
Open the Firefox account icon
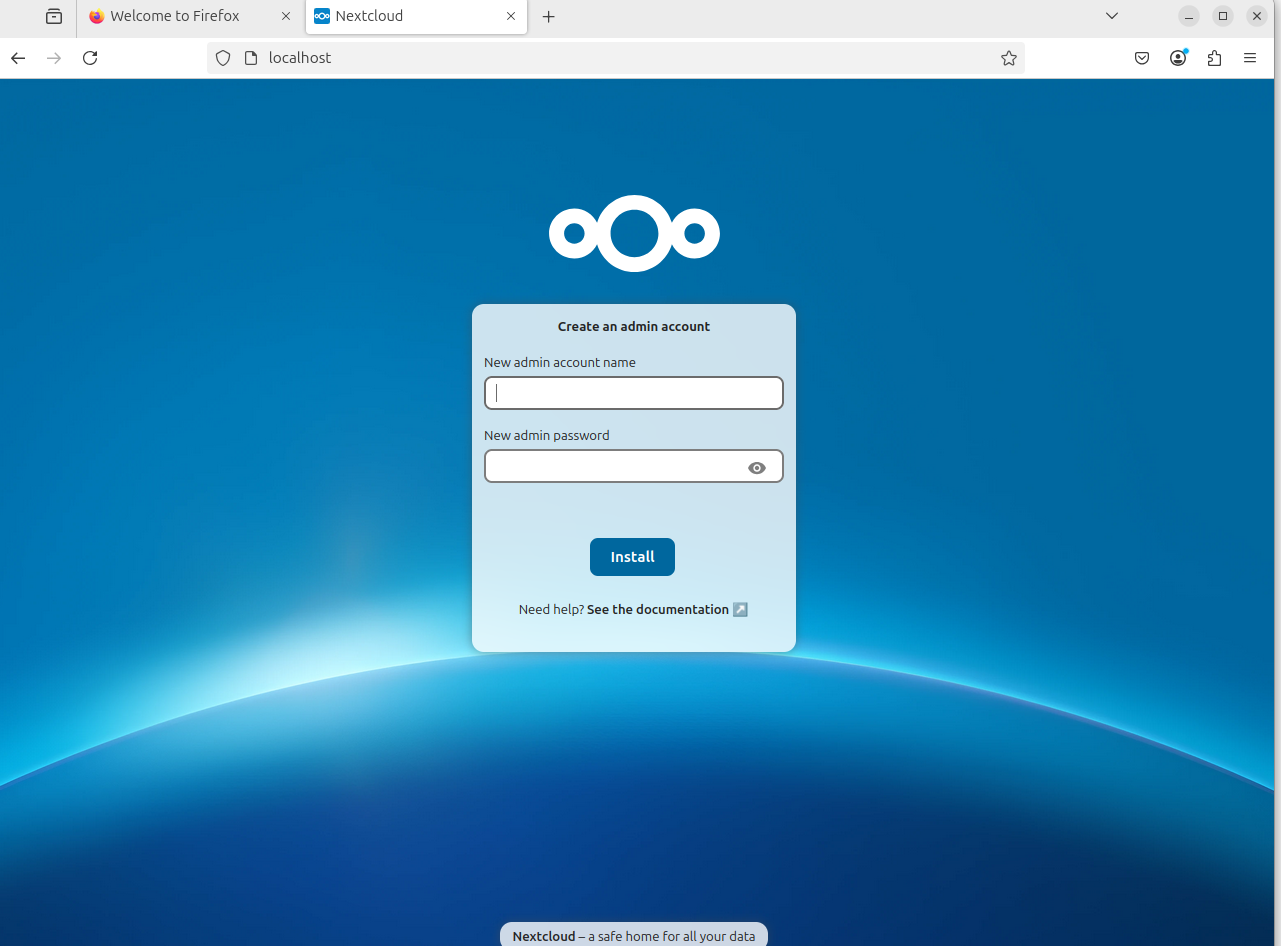1178,58
